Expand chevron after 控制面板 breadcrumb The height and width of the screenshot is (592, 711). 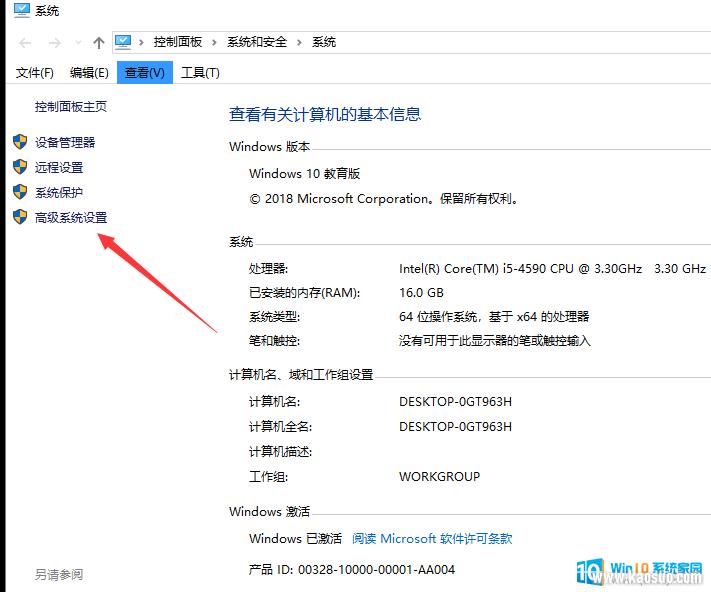click(214, 43)
